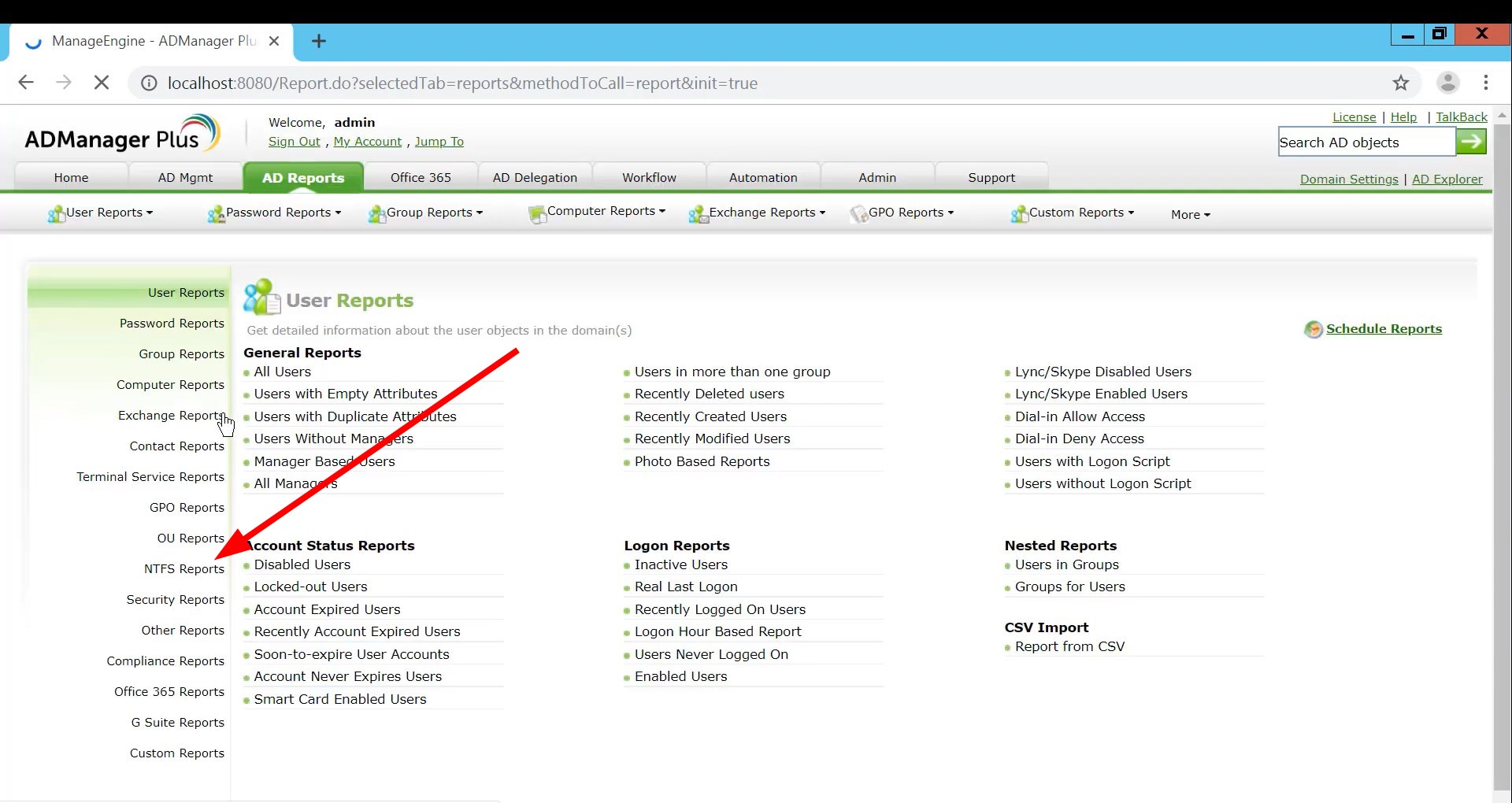Expand the Exchange Reports dropdown

point(823,213)
